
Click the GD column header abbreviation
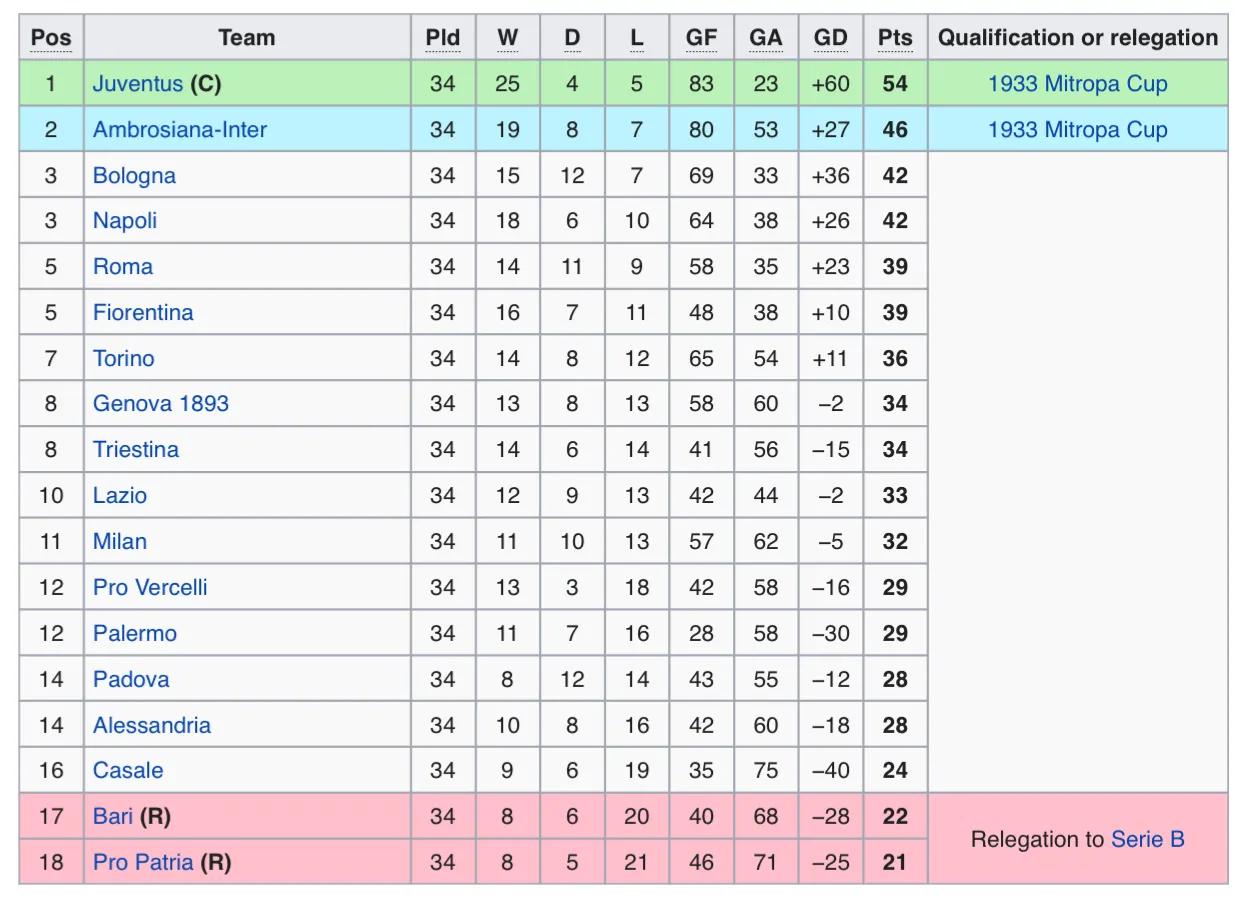[x=830, y=38]
